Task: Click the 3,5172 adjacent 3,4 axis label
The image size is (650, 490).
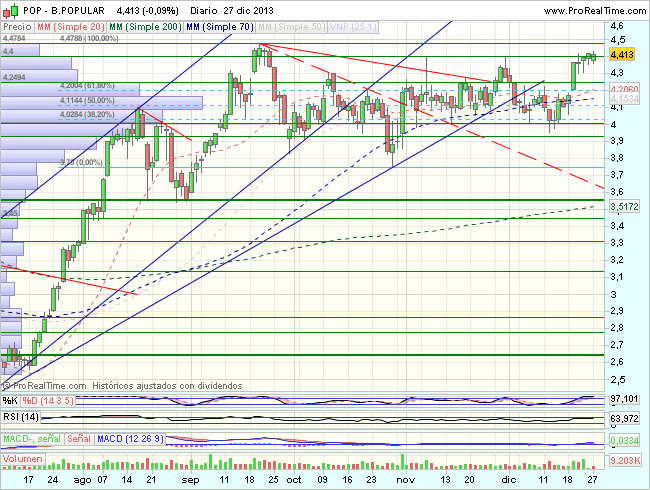Action: (x=618, y=226)
